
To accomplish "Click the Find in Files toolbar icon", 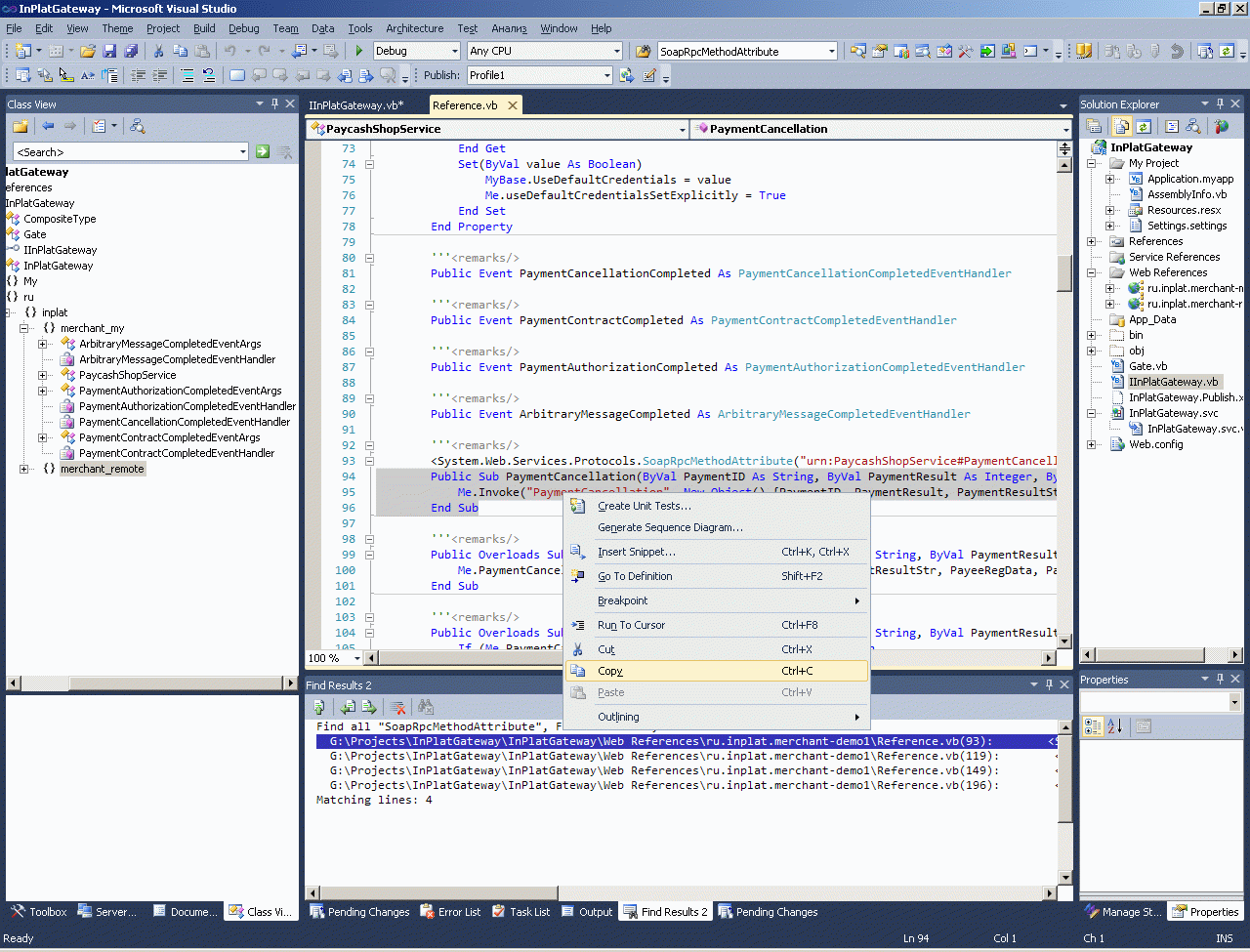I will (644, 51).
